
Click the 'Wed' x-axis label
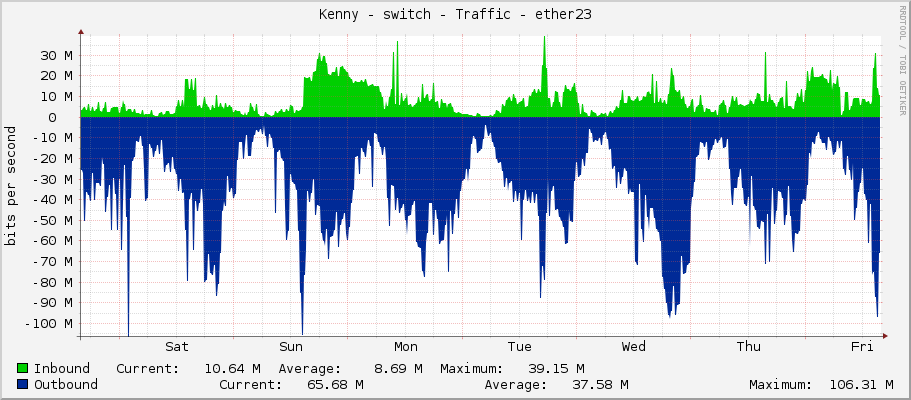click(x=633, y=347)
